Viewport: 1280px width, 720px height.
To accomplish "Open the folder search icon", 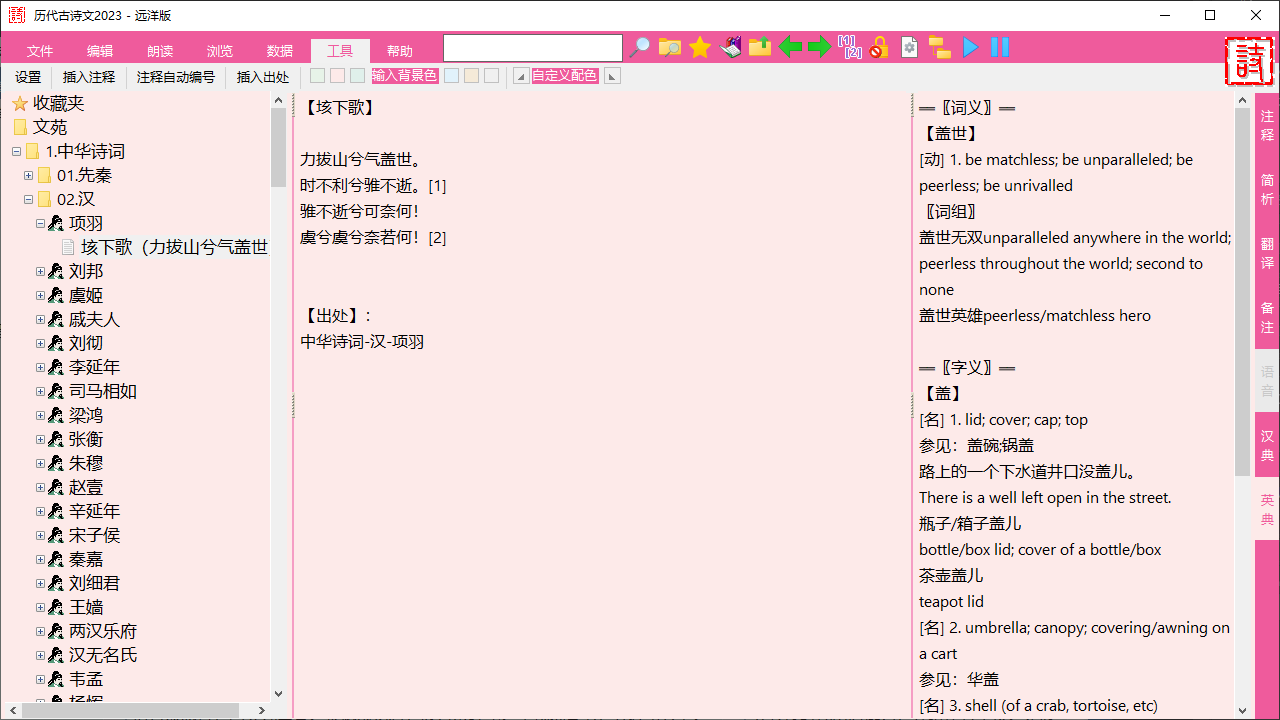I will [669, 47].
